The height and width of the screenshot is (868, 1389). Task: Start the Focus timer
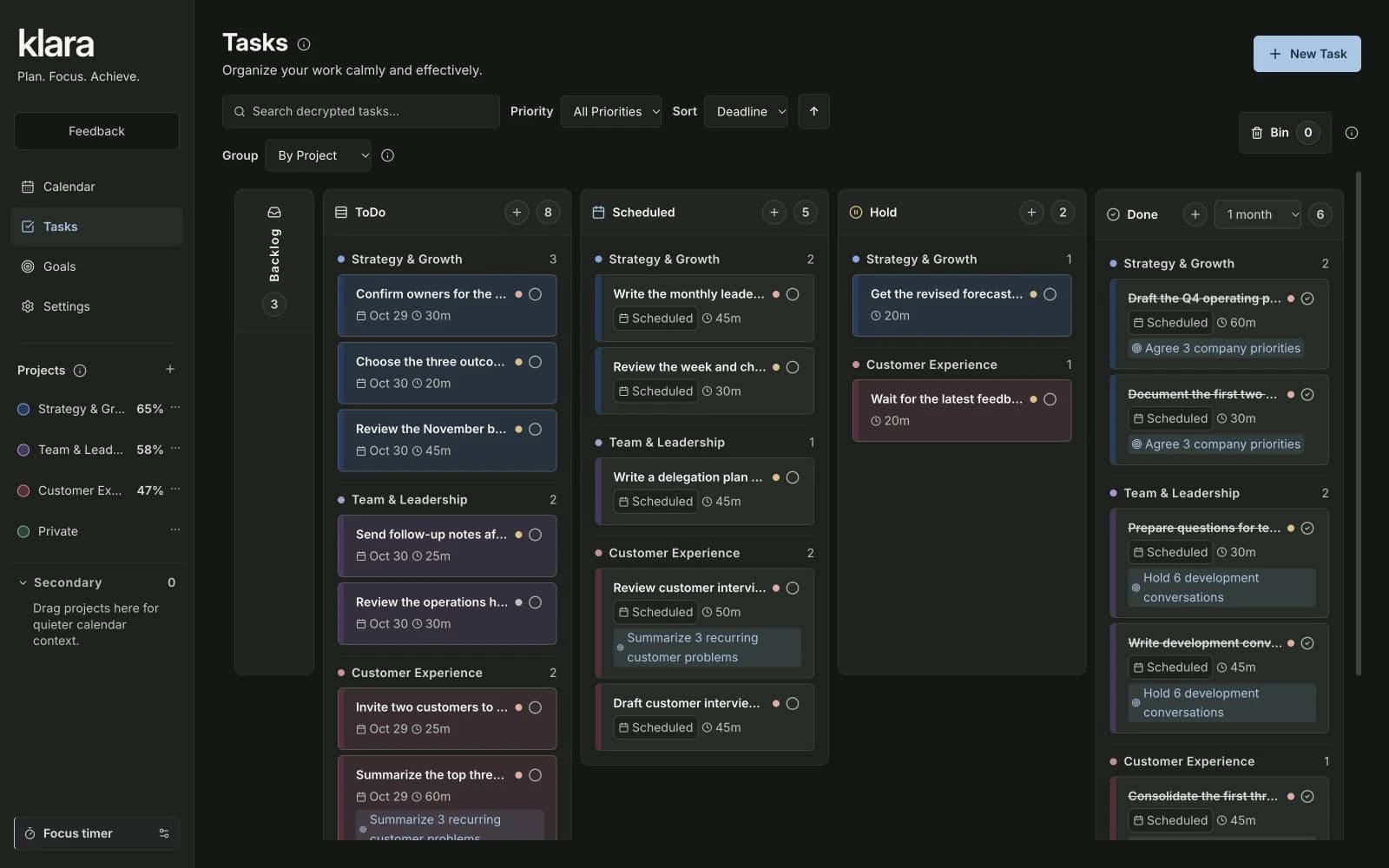coord(78,833)
